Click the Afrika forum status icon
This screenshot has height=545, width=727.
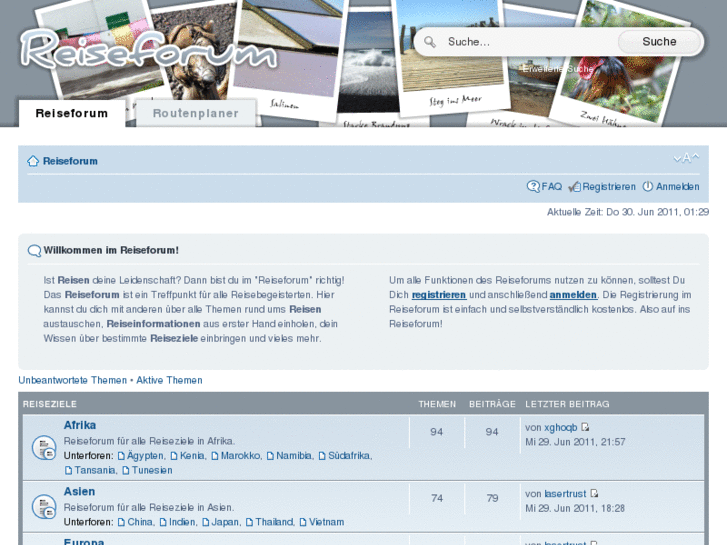pyautogui.click(x=44, y=448)
